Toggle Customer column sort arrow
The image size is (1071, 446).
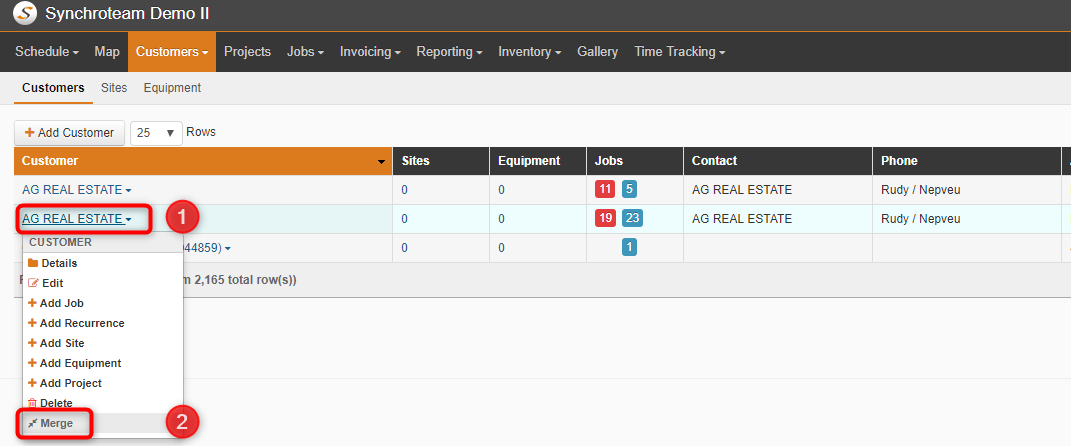(x=381, y=162)
